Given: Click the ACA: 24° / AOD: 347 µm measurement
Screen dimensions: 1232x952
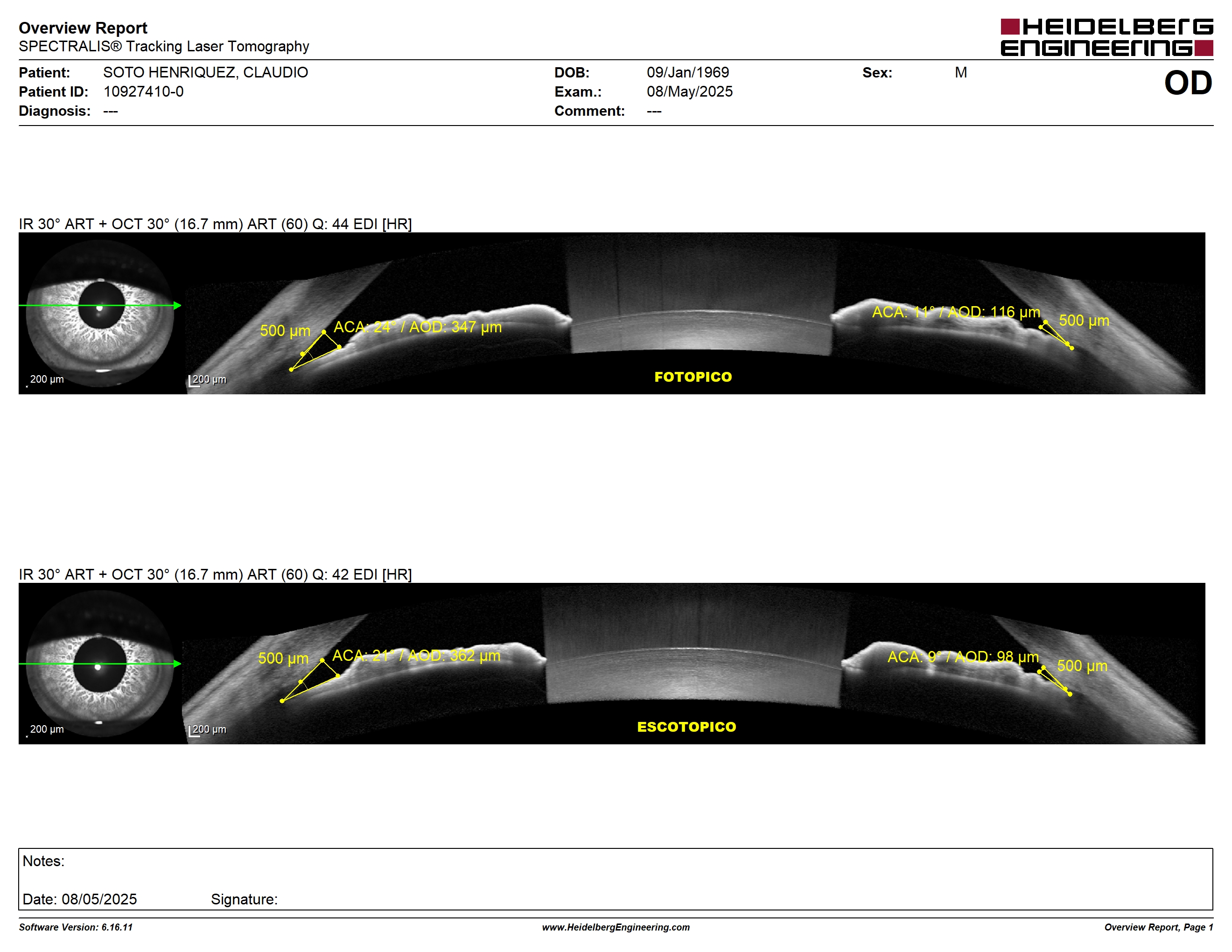Looking at the screenshot, I should pyautogui.click(x=418, y=327).
